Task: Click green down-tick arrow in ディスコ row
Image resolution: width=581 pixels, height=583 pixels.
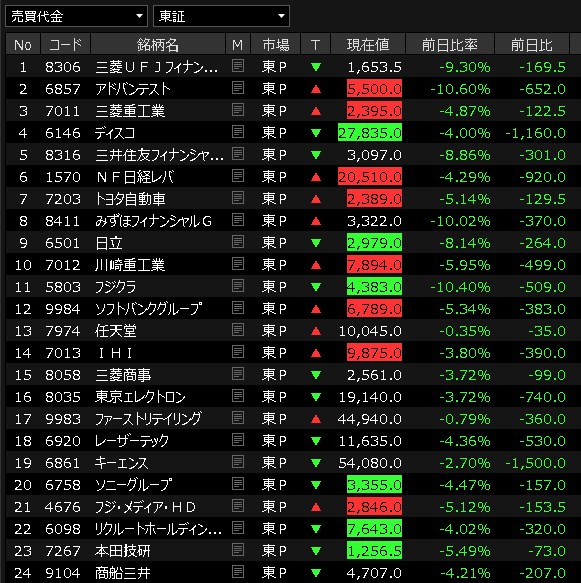Action: (316, 133)
